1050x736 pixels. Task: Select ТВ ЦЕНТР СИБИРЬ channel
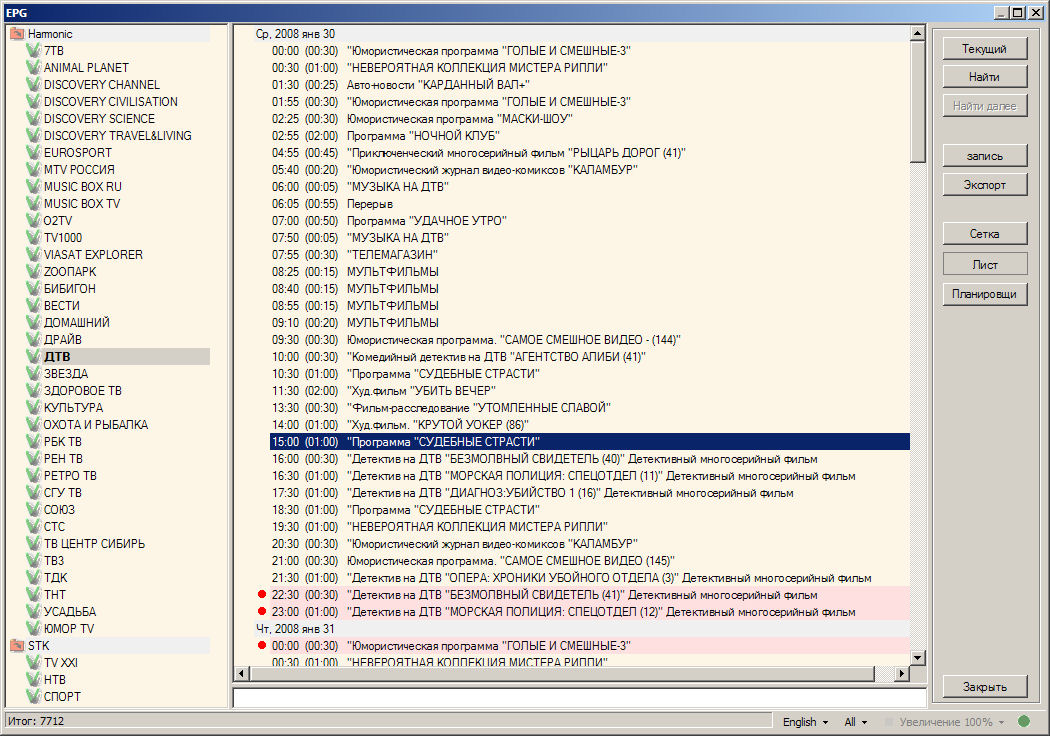tap(94, 544)
